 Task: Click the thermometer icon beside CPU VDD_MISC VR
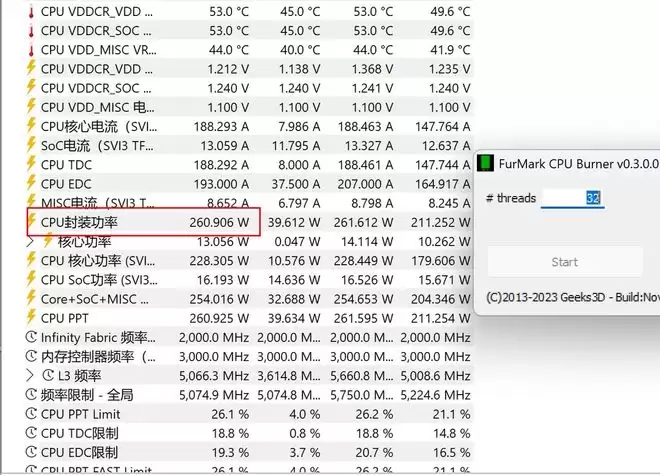click(30, 50)
